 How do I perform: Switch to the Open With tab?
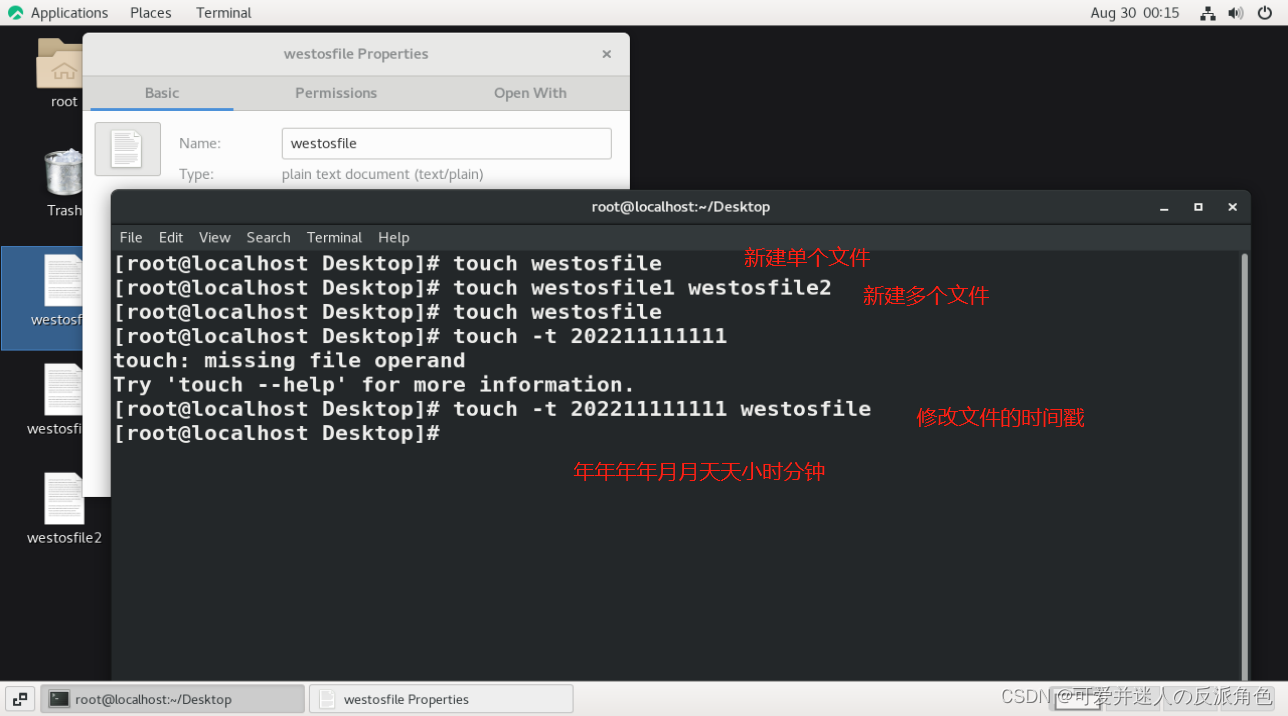point(530,93)
